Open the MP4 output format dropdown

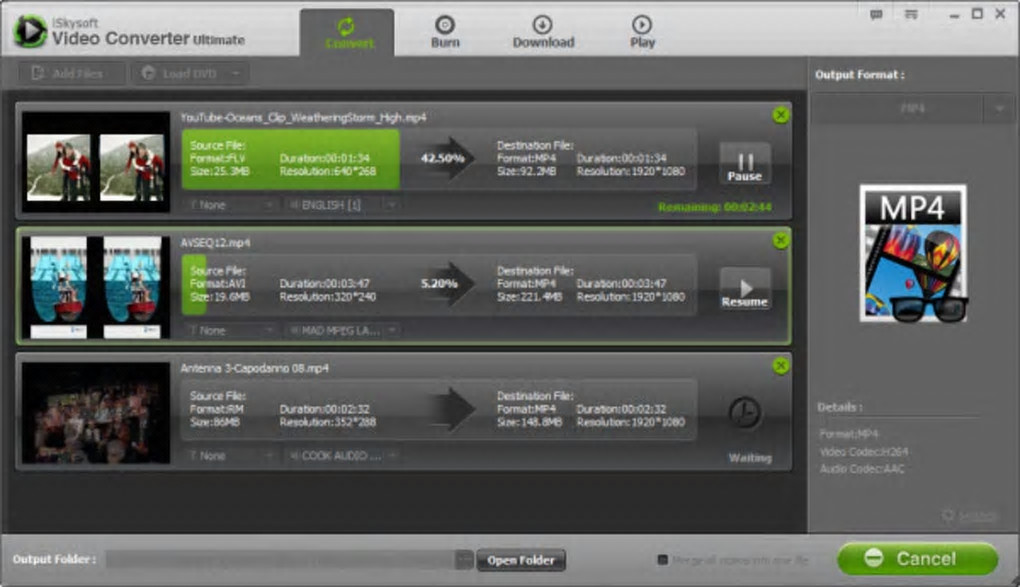pos(912,108)
